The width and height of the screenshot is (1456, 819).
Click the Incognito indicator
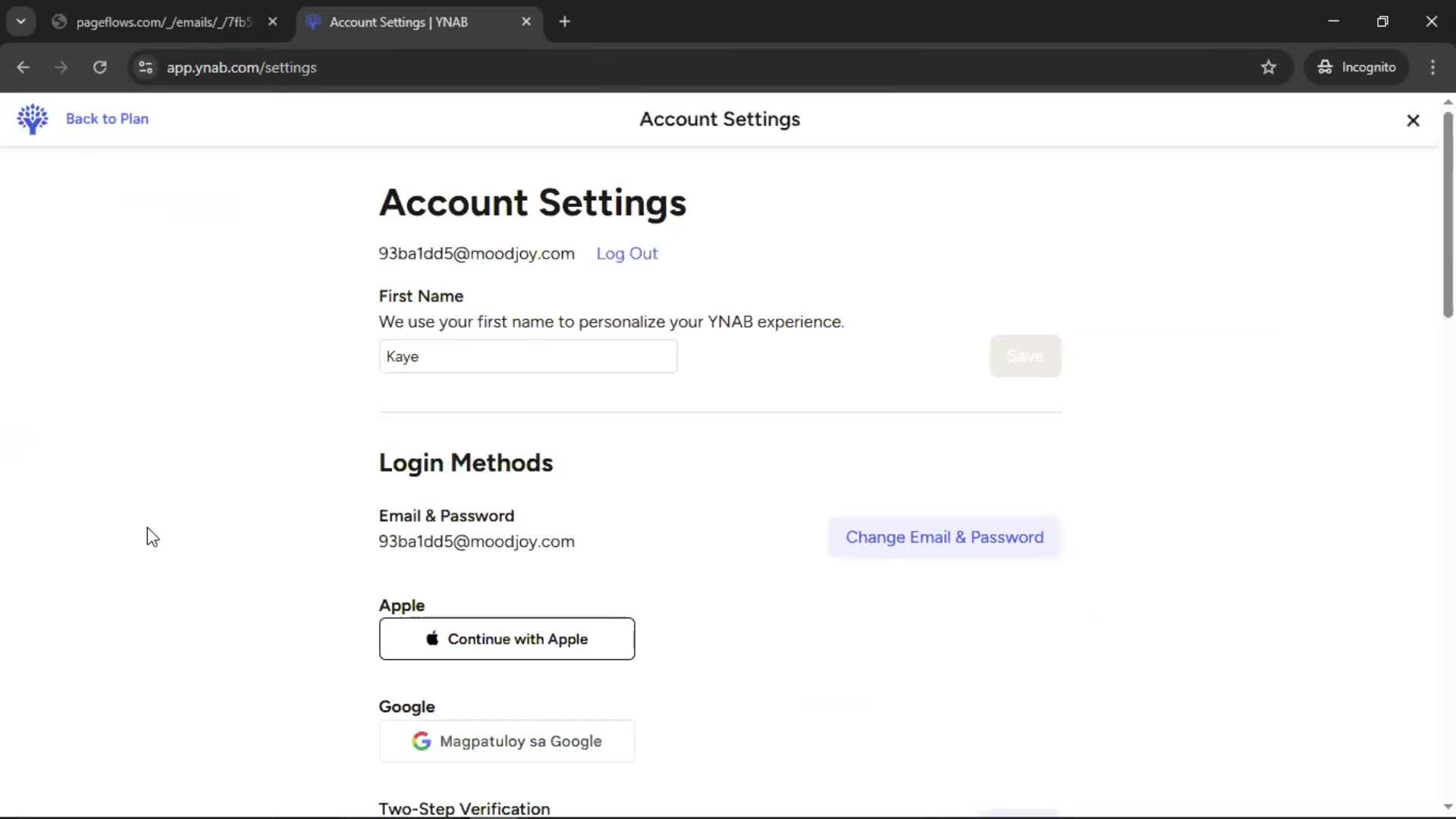tap(1357, 67)
